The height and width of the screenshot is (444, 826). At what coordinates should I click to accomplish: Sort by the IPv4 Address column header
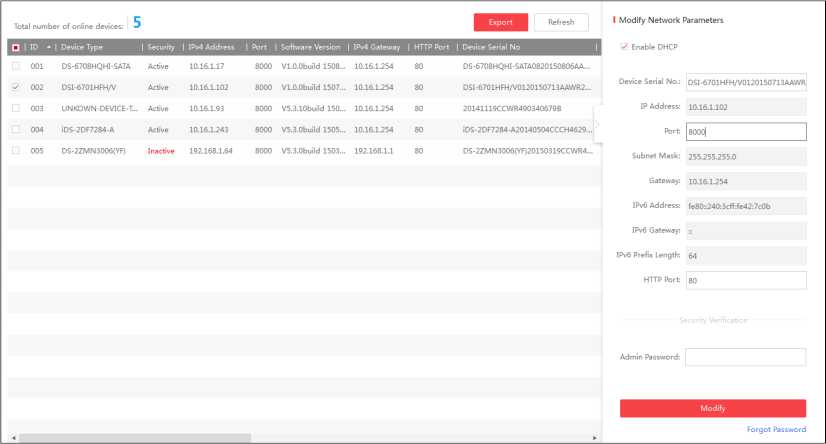211,47
